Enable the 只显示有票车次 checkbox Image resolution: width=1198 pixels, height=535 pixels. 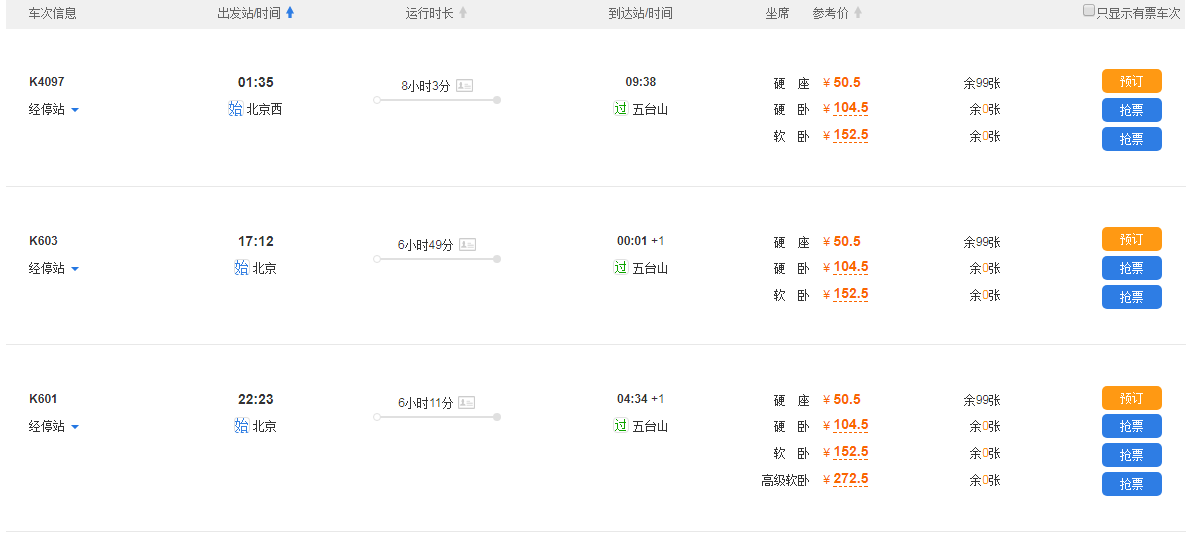[x=1089, y=11]
